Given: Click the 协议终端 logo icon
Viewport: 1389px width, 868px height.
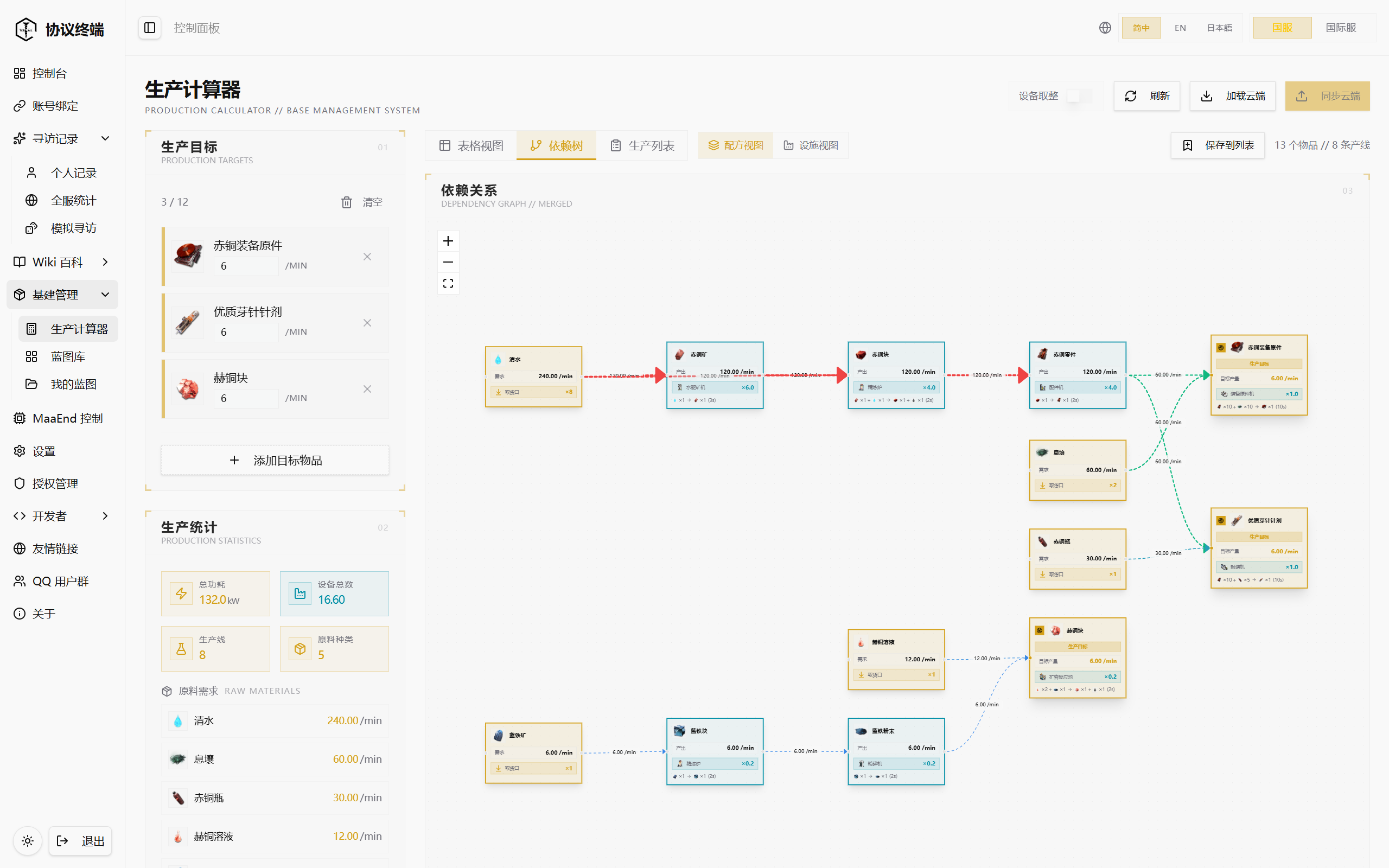Looking at the screenshot, I should pos(26,29).
